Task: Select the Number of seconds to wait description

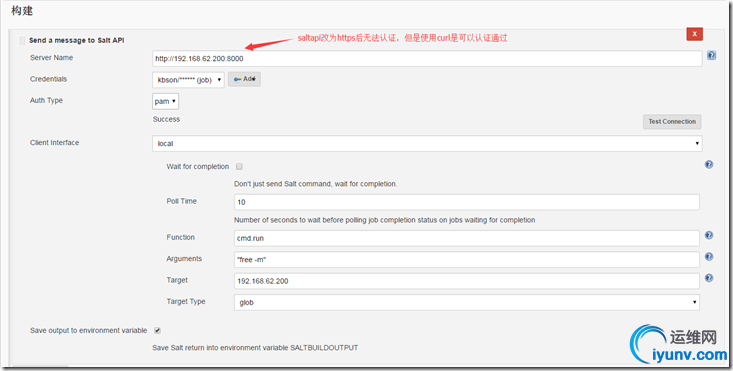Action: pos(384,220)
